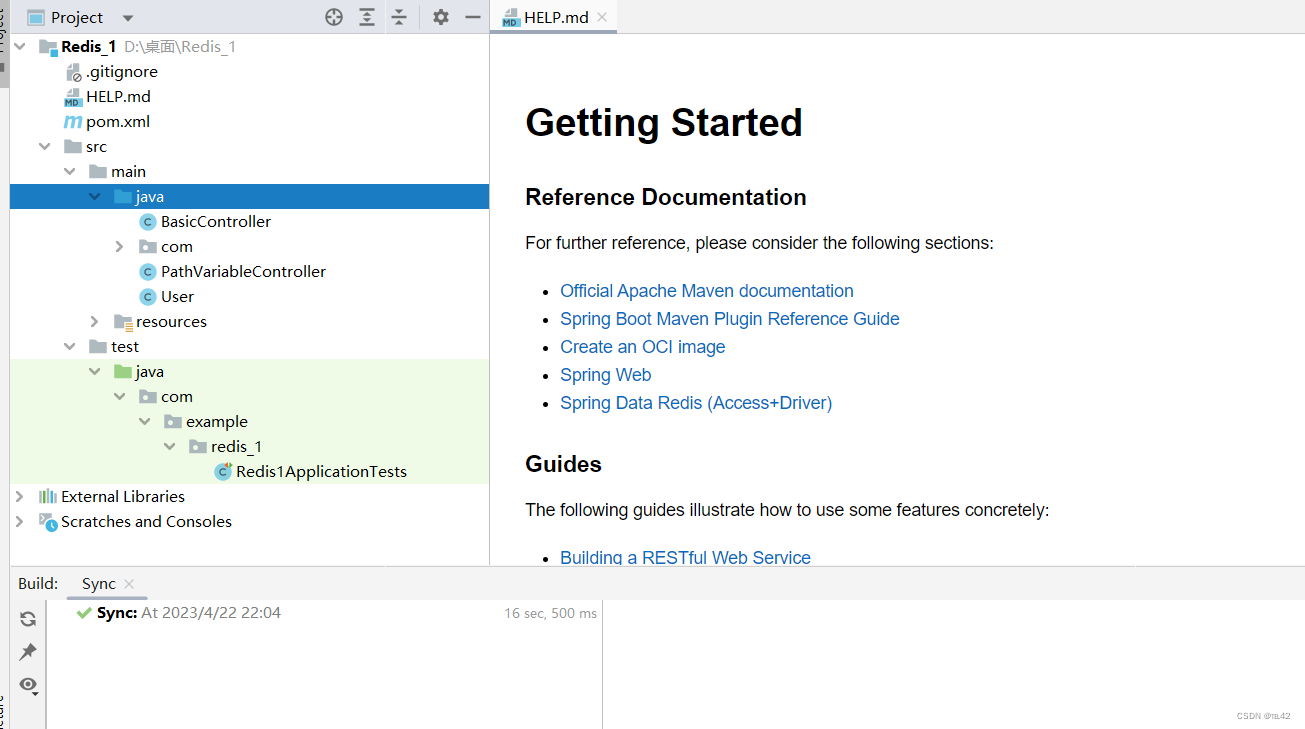Click External Libraries node icon
The height and width of the screenshot is (729, 1305).
tap(47, 496)
